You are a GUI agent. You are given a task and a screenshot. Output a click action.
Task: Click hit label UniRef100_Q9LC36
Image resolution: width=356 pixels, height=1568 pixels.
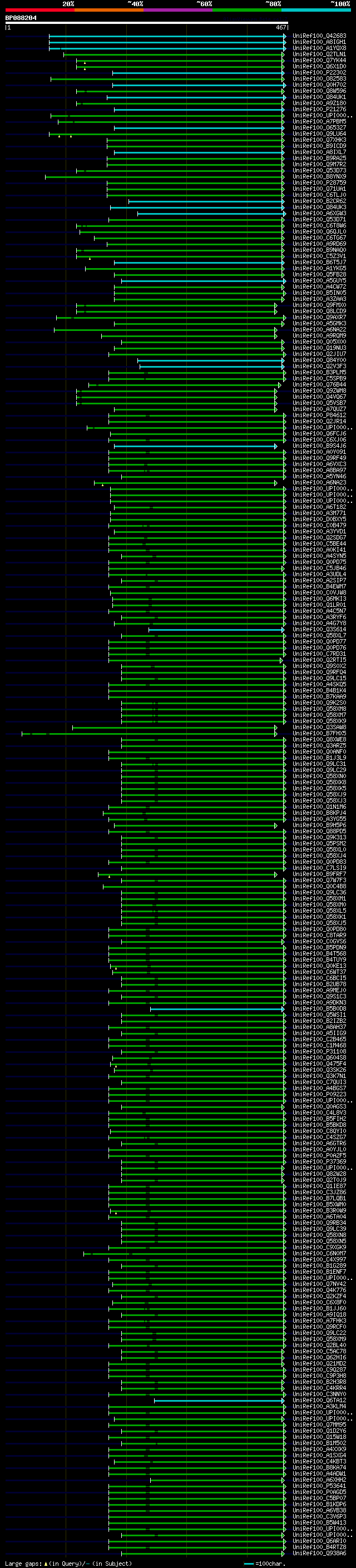pos(319,892)
